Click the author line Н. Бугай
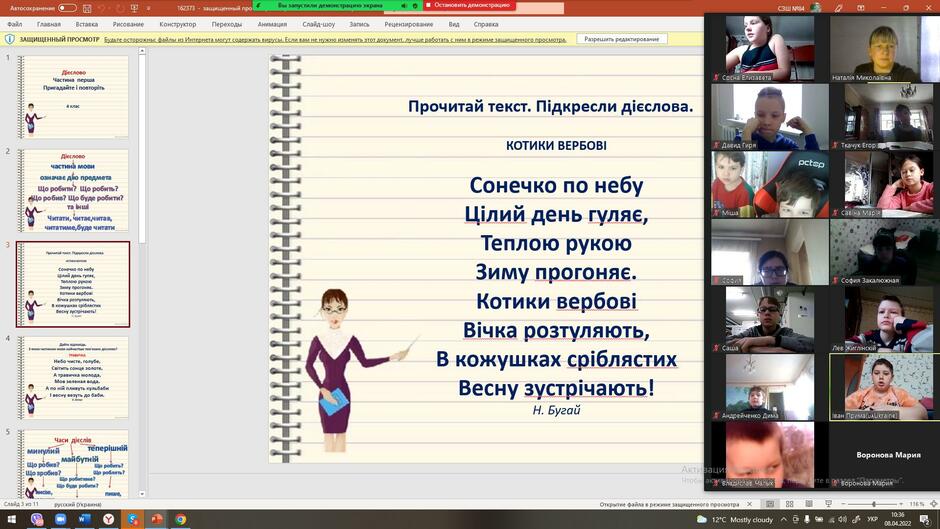This screenshot has height=529, width=940. [556, 410]
